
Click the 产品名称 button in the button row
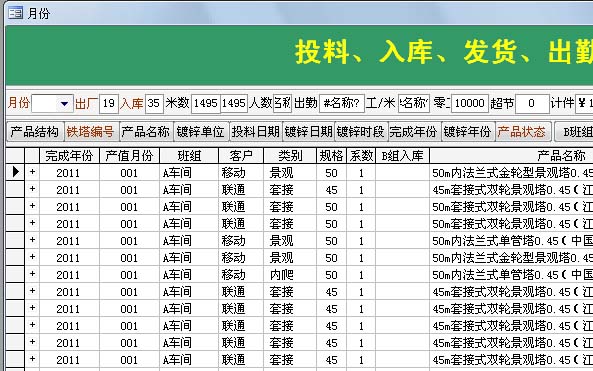pos(146,132)
